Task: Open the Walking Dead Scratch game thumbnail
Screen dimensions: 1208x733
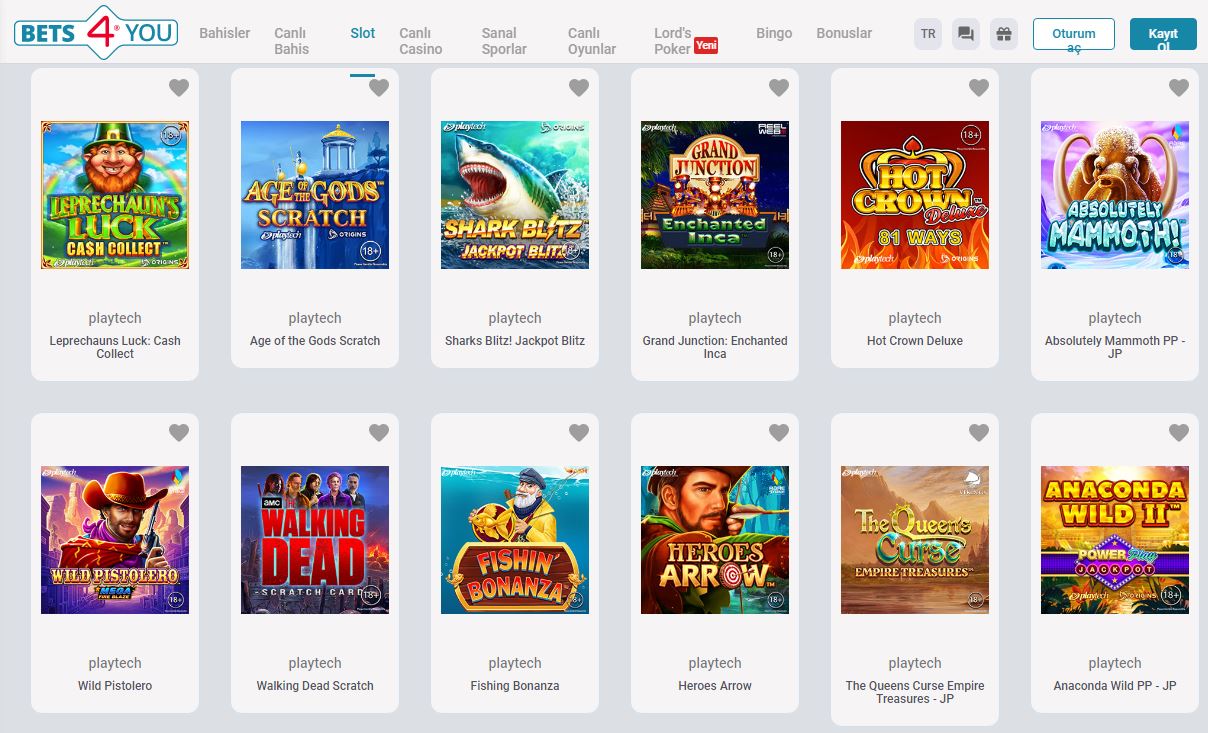Action: (315, 540)
